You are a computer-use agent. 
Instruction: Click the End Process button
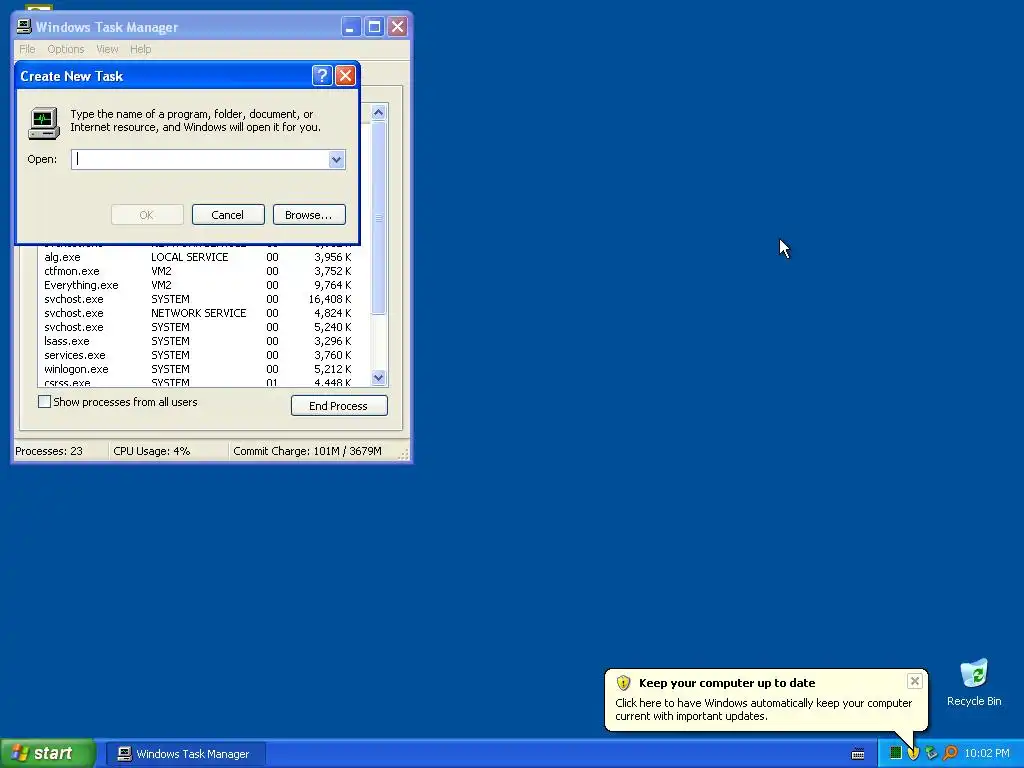click(x=339, y=406)
